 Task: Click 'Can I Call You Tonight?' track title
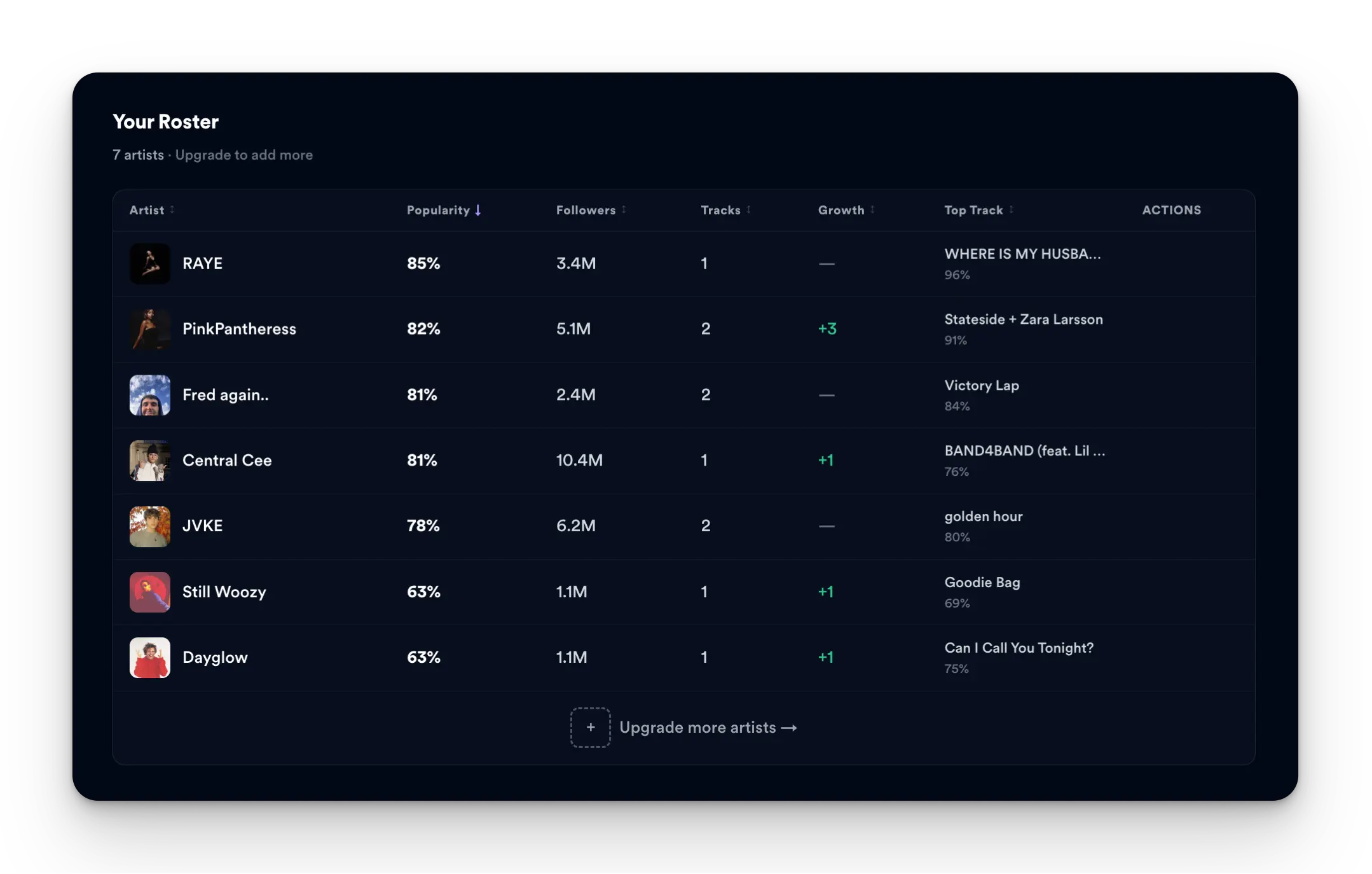click(1019, 648)
